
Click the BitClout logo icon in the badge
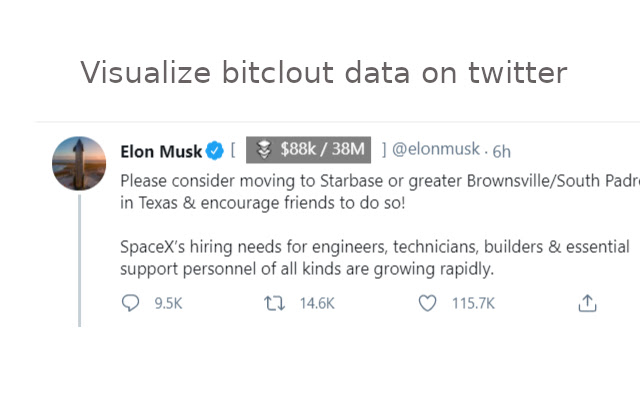[263, 150]
